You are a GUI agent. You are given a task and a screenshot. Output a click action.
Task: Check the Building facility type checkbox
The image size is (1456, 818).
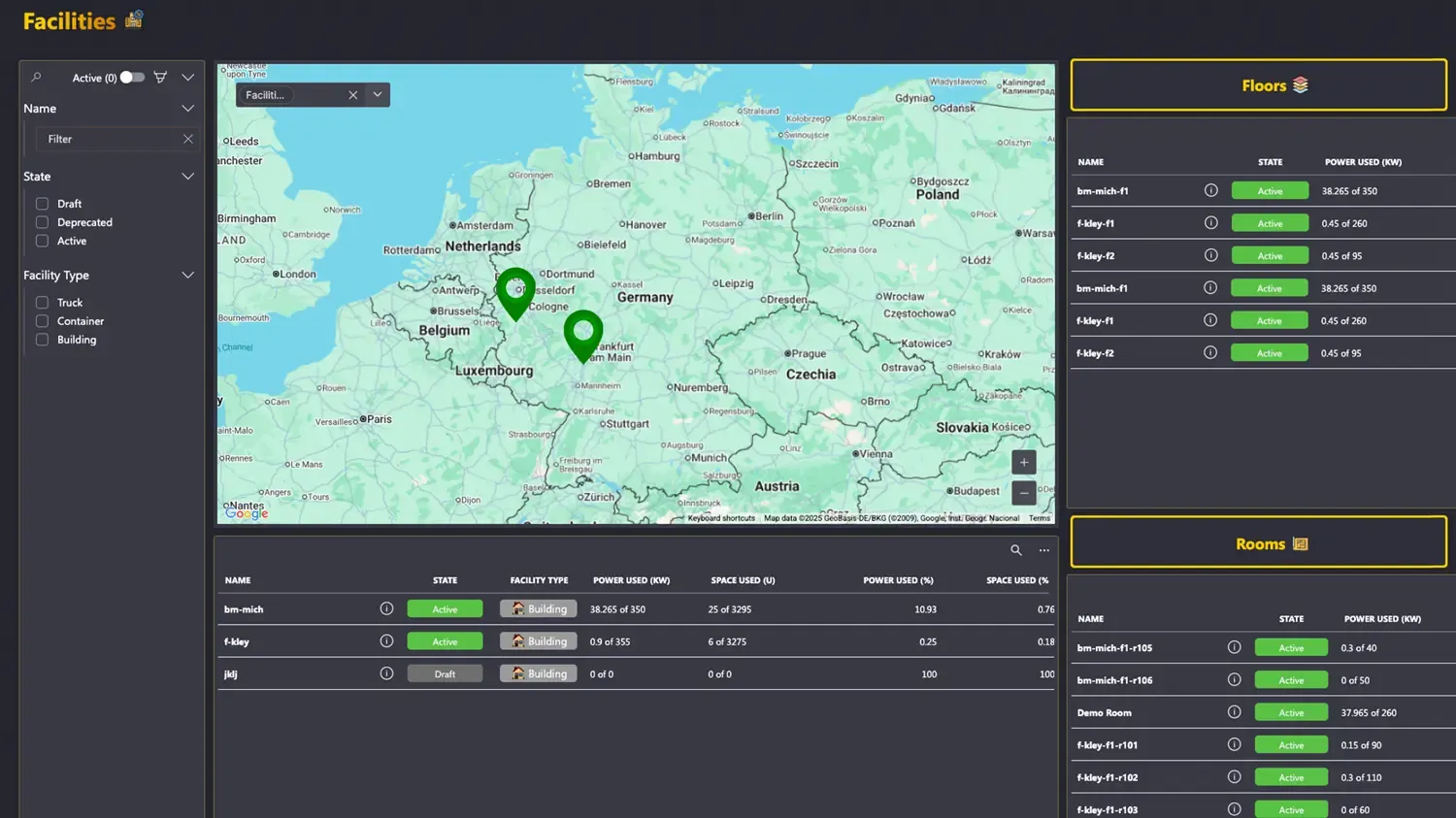(42, 340)
